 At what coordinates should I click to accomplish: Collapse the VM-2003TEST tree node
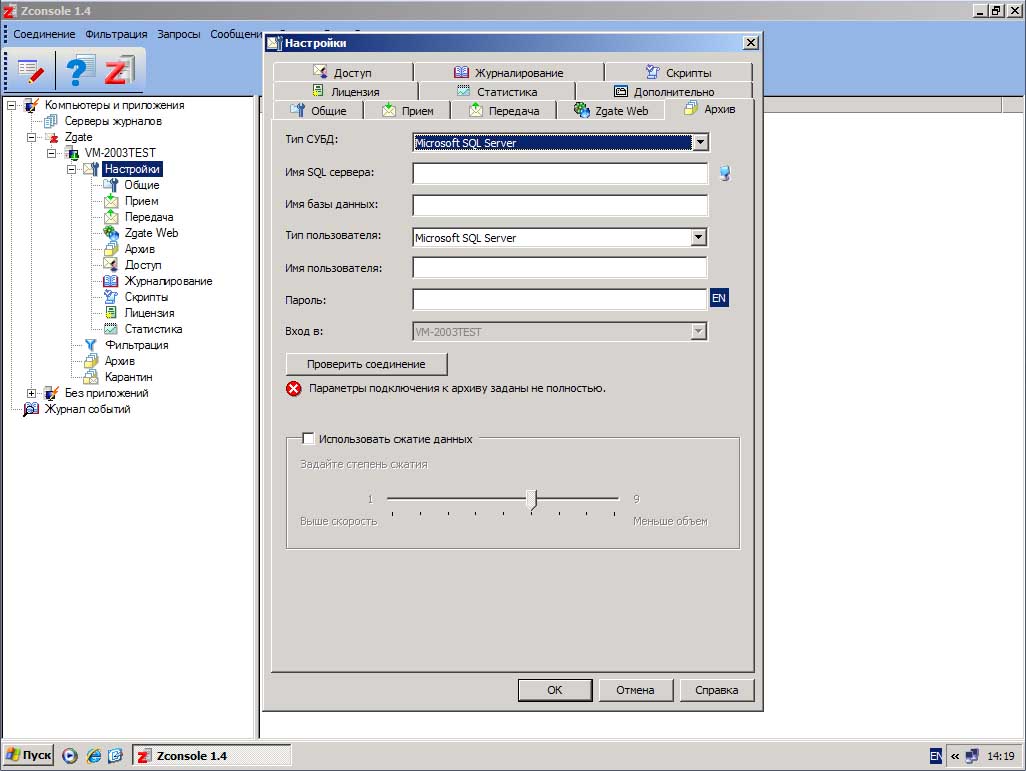[51, 153]
